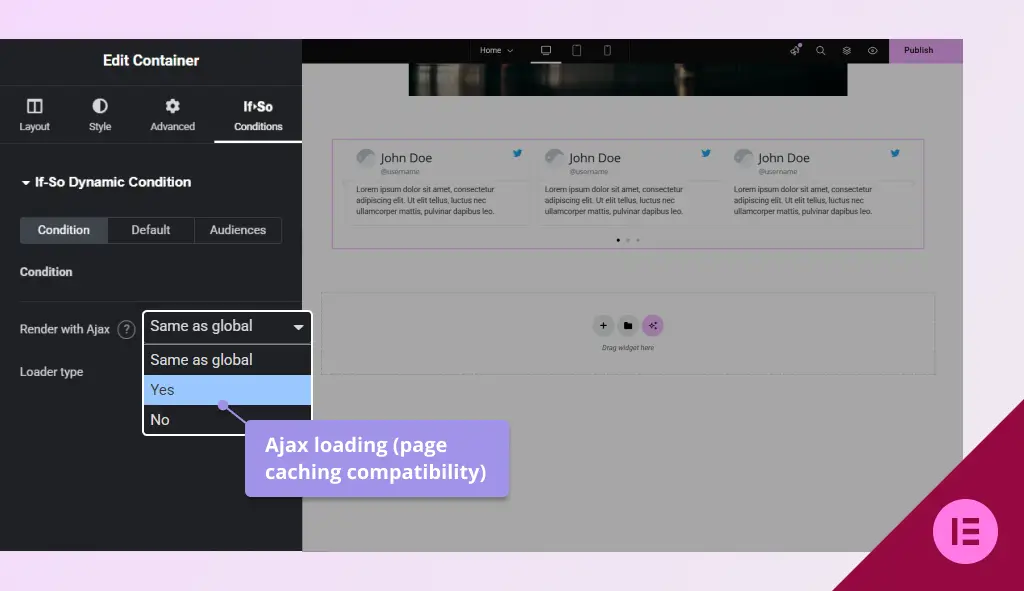This screenshot has width=1024, height=591.
Task: Click the Publish button
Action: tap(918, 50)
